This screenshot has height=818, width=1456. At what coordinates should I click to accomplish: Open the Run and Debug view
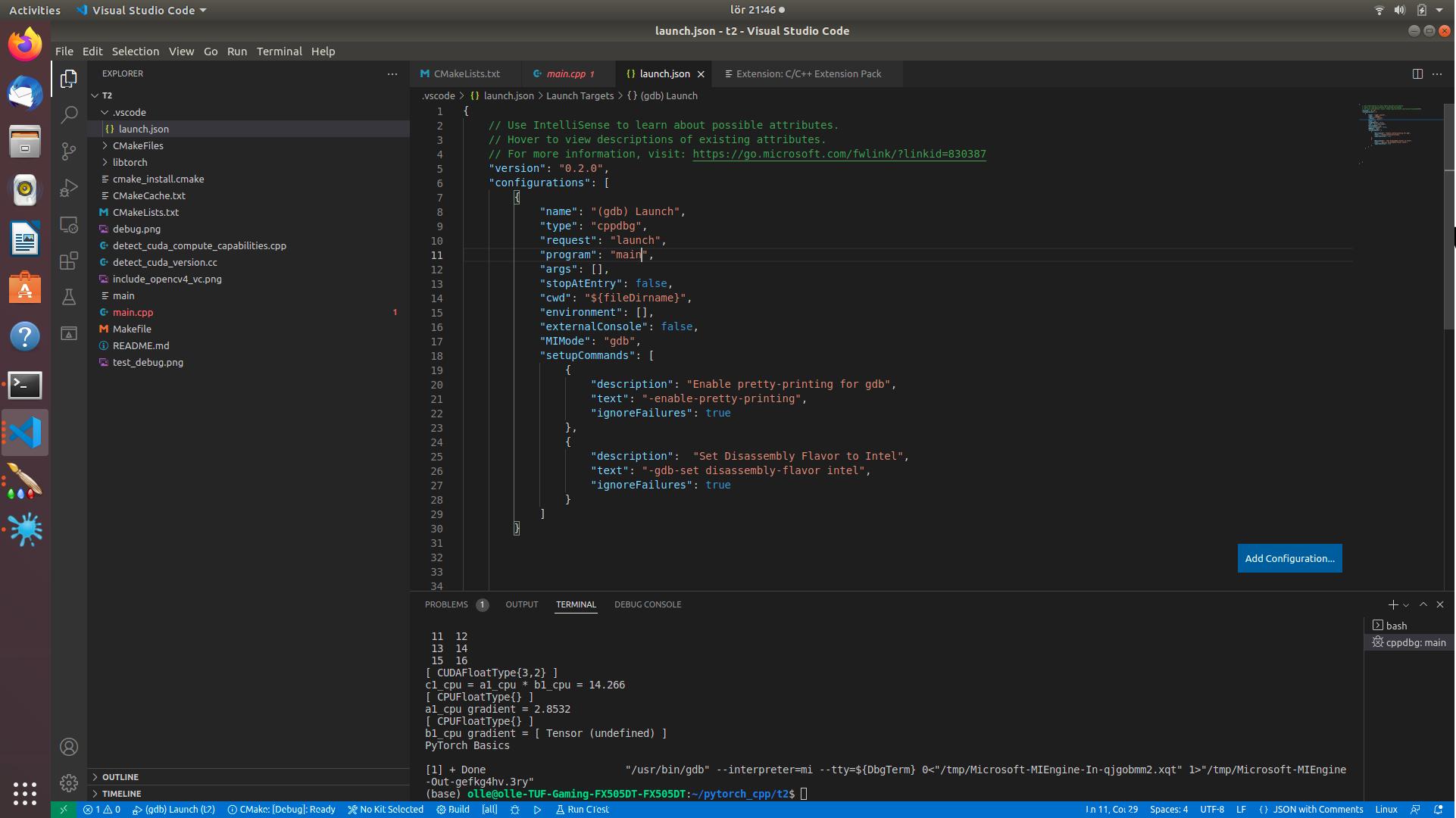pyautogui.click(x=69, y=188)
